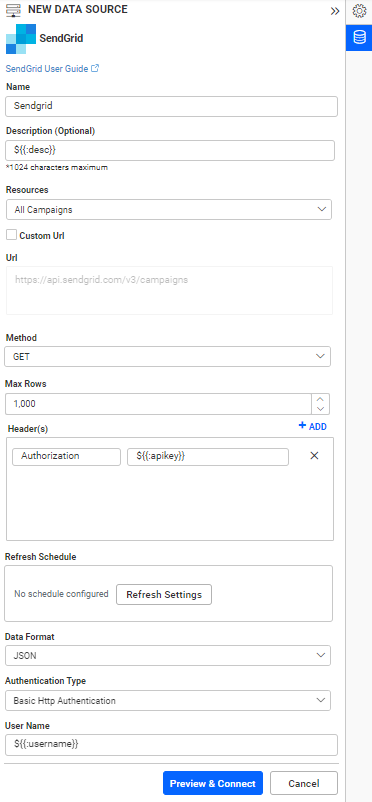Select the database icon in the sidebar
Screen dimensions: 372x802
coord(359,37)
